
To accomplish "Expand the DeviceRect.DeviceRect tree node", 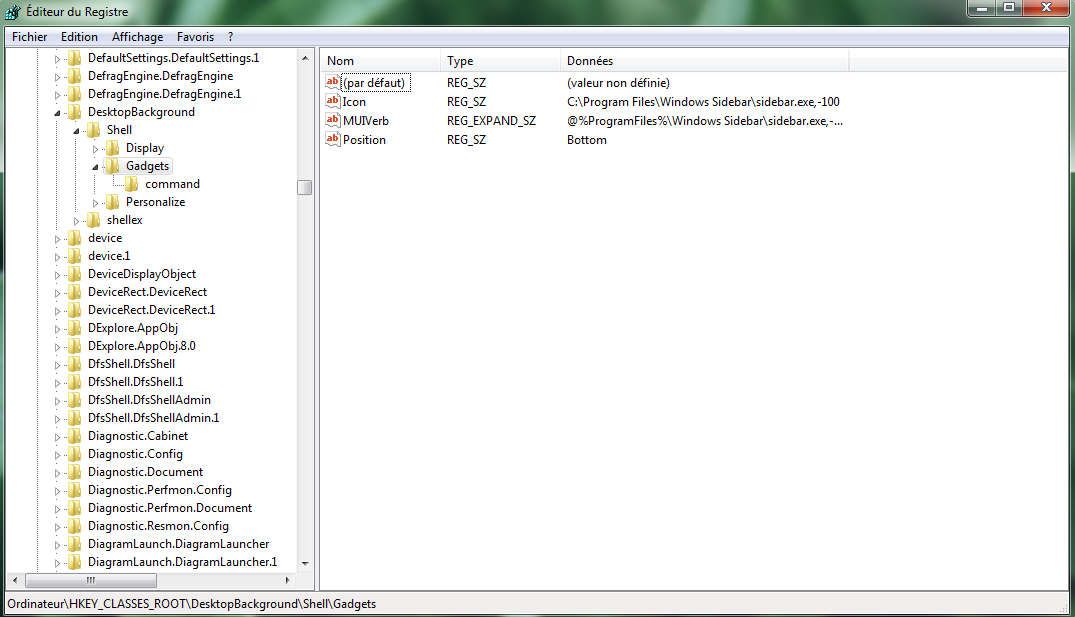I will click(58, 293).
